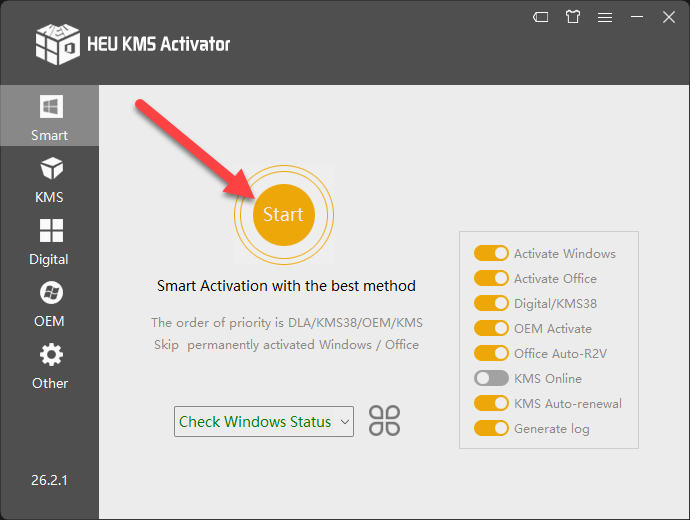This screenshot has height=520, width=690.
Task: Switch off OEM Activate
Action: pyautogui.click(x=491, y=328)
